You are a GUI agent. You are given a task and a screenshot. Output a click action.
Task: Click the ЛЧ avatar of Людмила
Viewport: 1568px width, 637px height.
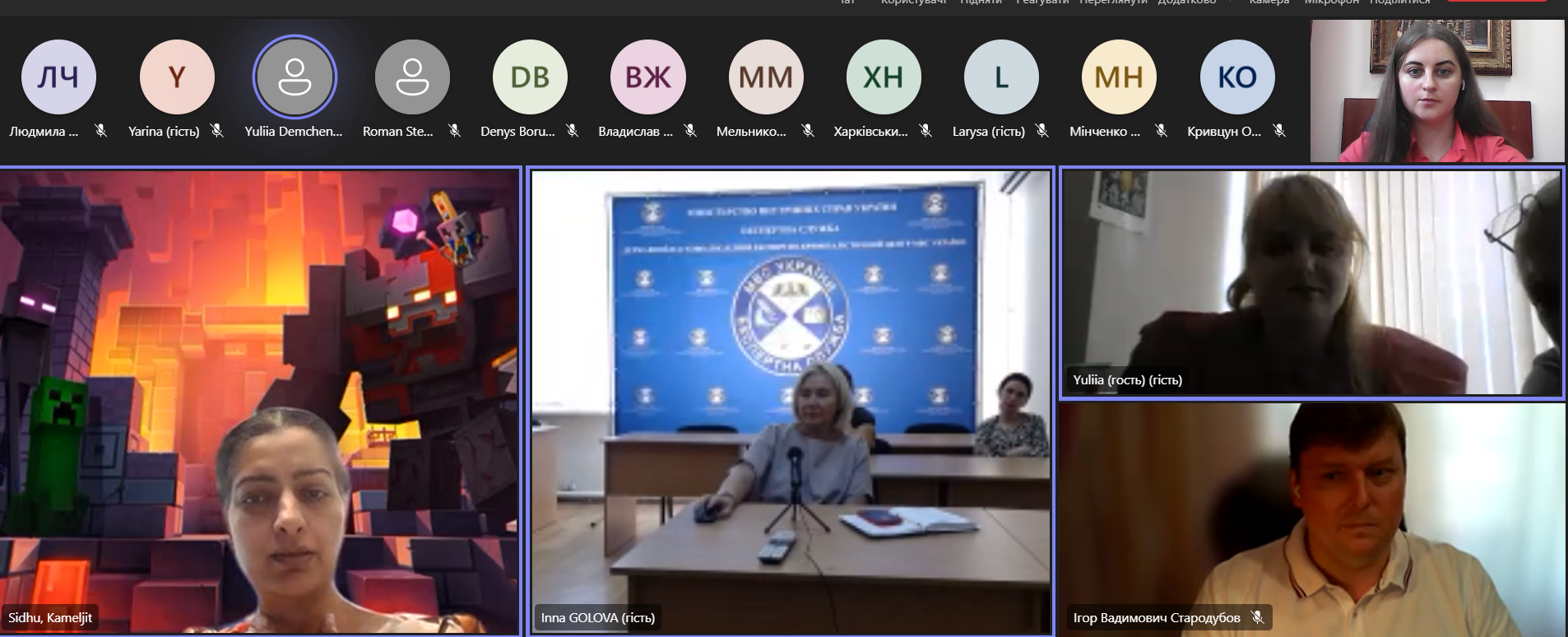point(58,77)
